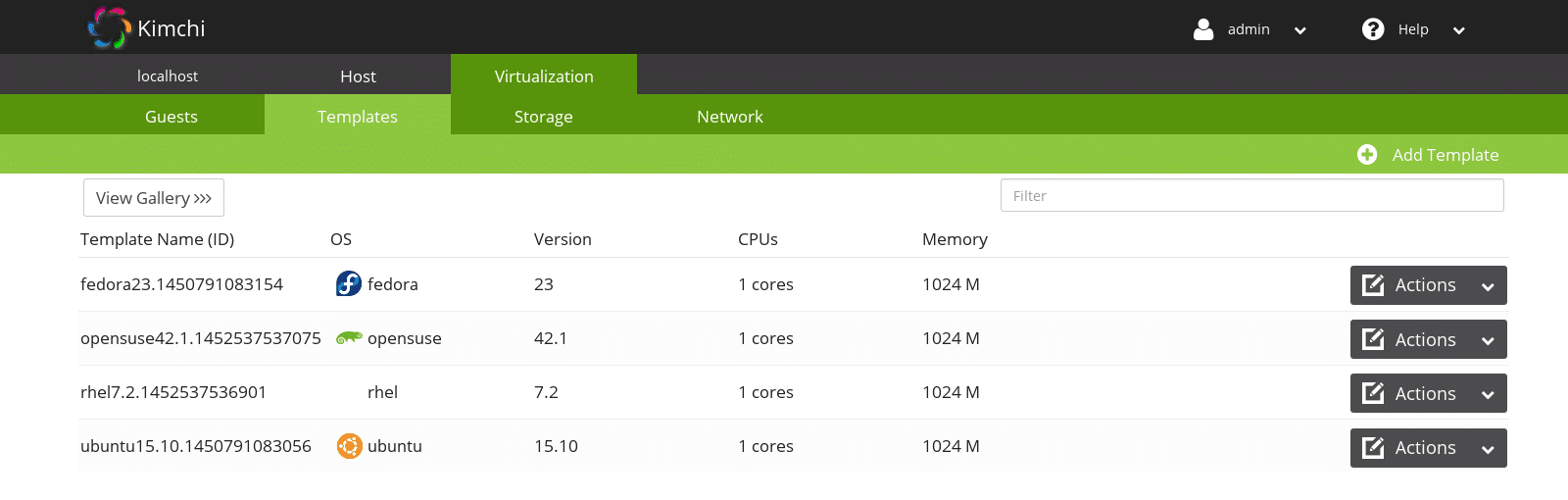The width and height of the screenshot is (1568, 500).
Task: Select the Templates tab
Action: (x=358, y=116)
